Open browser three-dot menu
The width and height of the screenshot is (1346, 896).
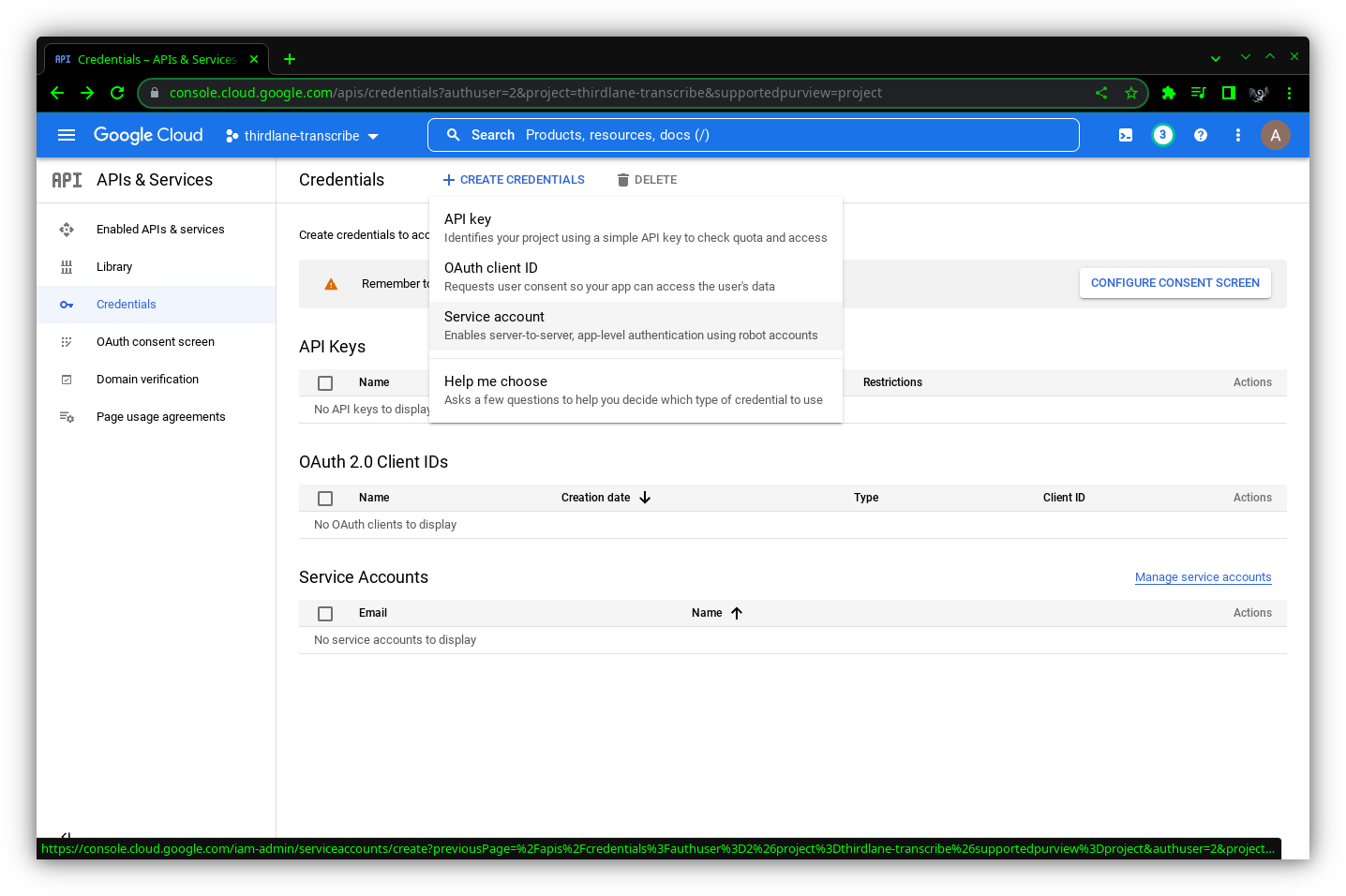tap(1290, 93)
